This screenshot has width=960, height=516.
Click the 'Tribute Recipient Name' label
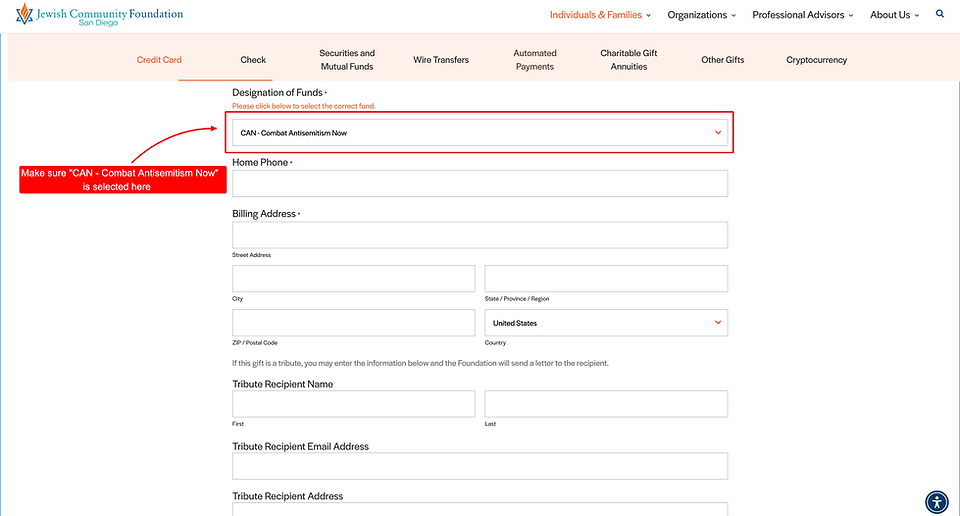click(283, 384)
